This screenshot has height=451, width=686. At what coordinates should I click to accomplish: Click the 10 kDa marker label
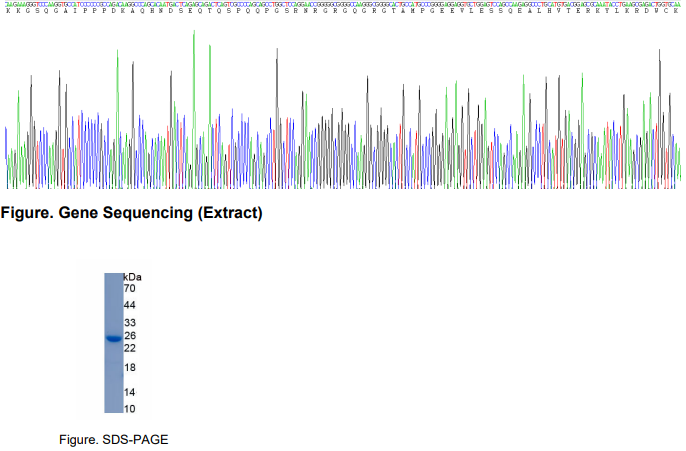tap(129, 408)
